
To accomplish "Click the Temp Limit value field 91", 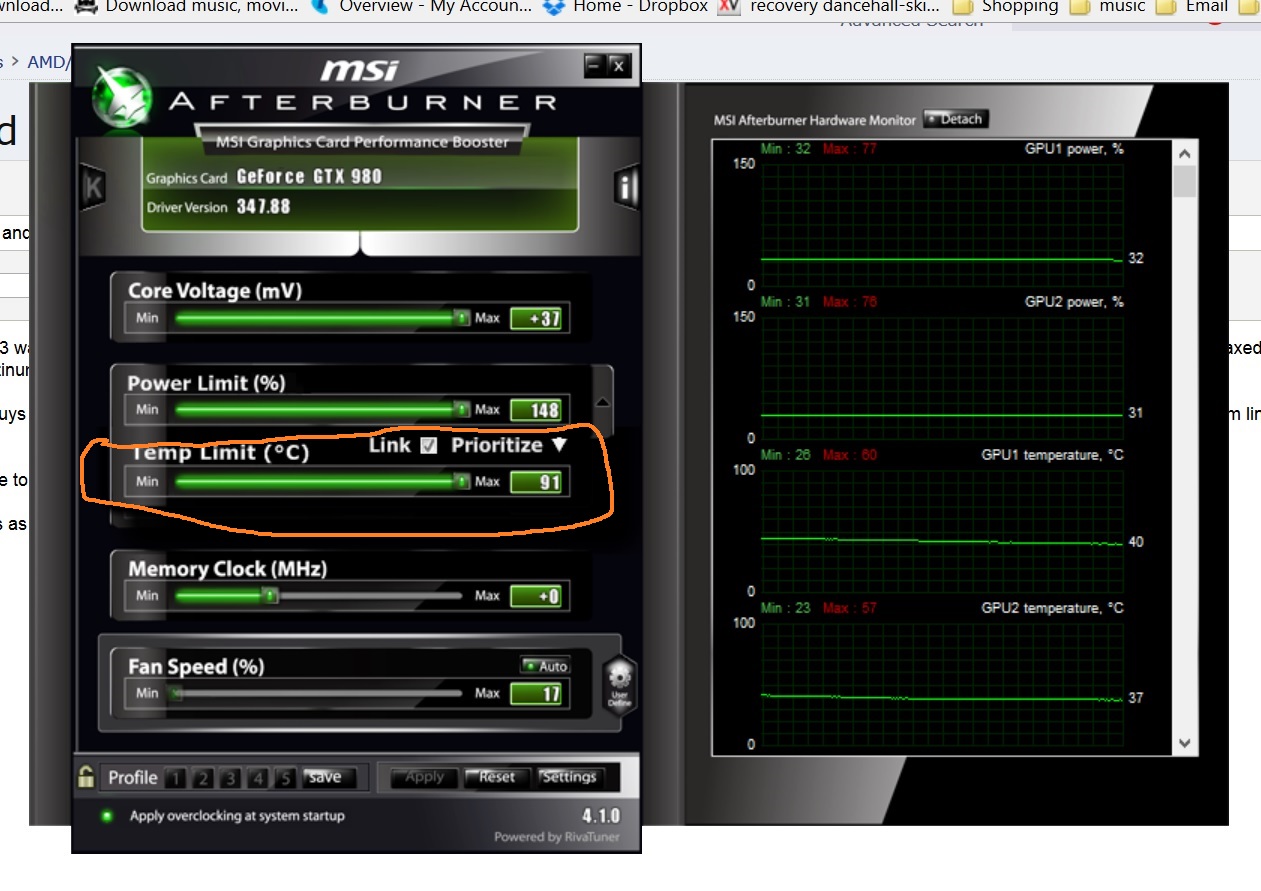I will coord(537,482).
